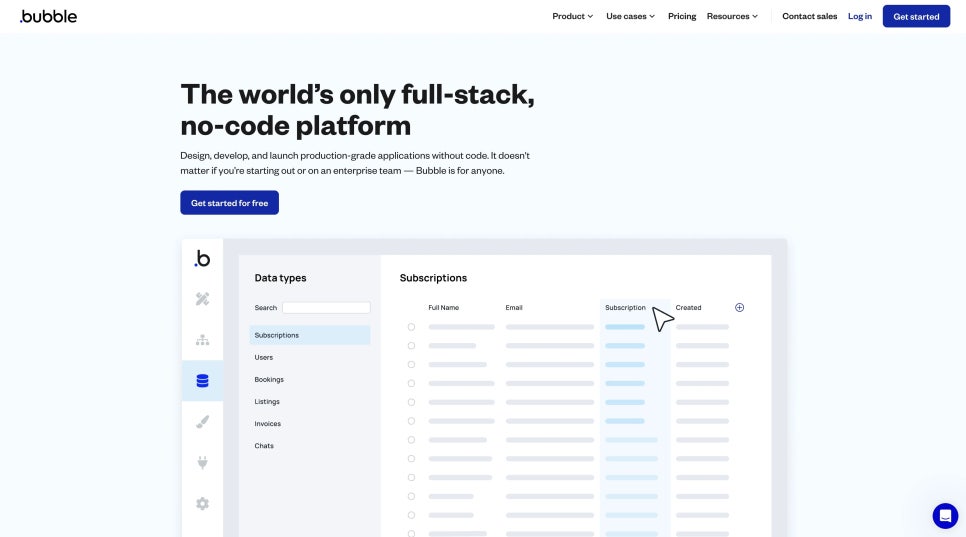Click the Bubble 'b' logo in editor sidebar
The width and height of the screenshot is (966, 537).
pyautogui.click(x=202, y=258)
